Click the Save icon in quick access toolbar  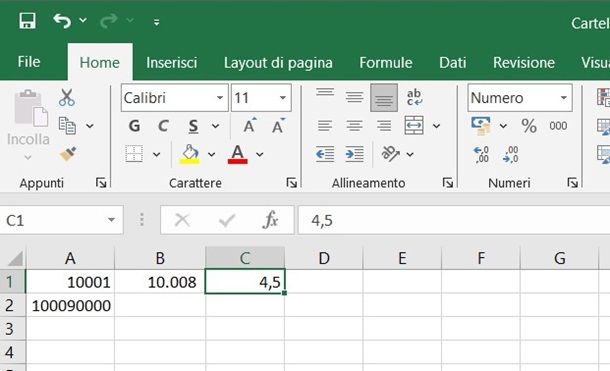(x=27, y=21)
